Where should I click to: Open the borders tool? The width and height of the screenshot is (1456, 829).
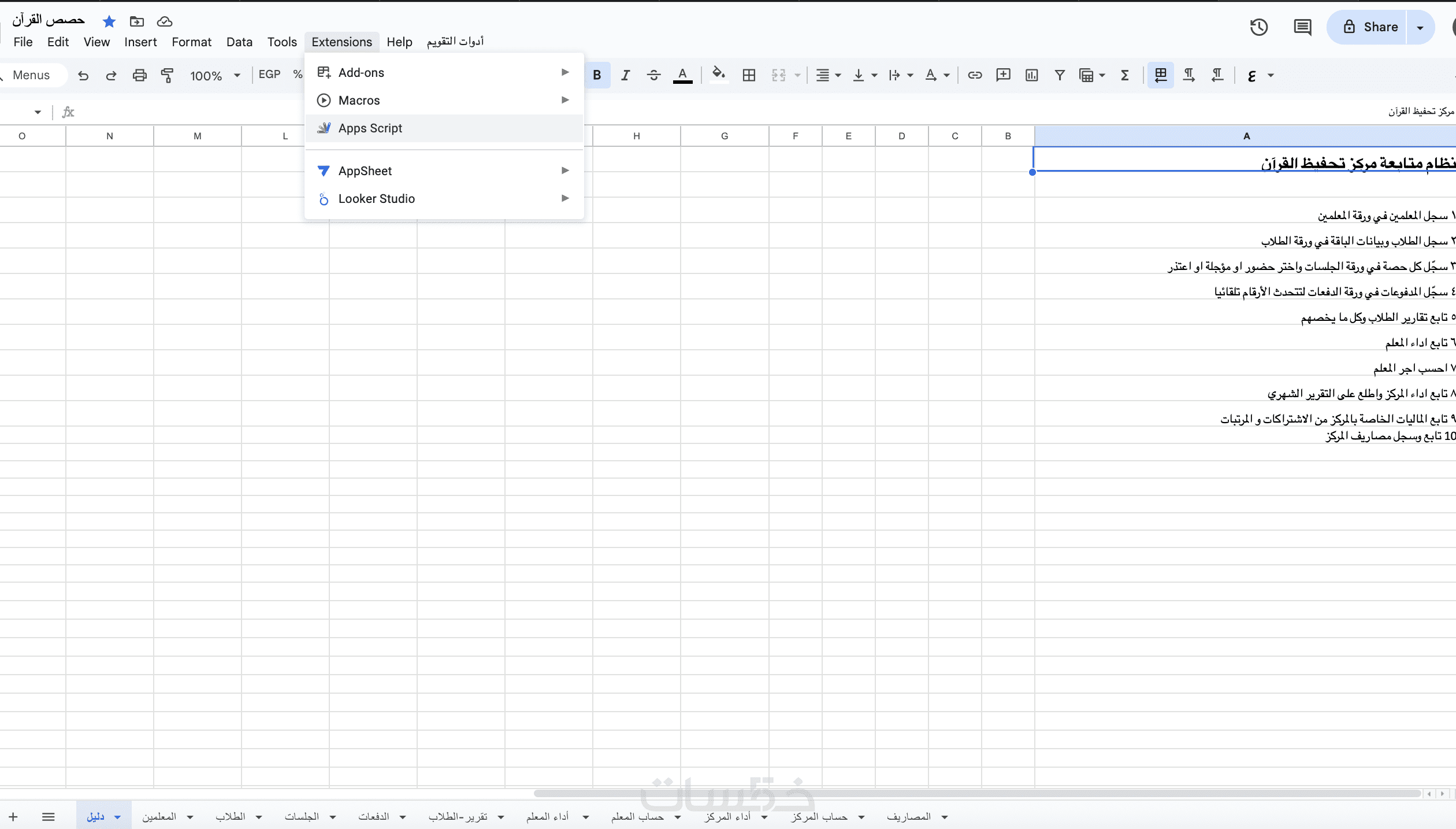[749, 75]
